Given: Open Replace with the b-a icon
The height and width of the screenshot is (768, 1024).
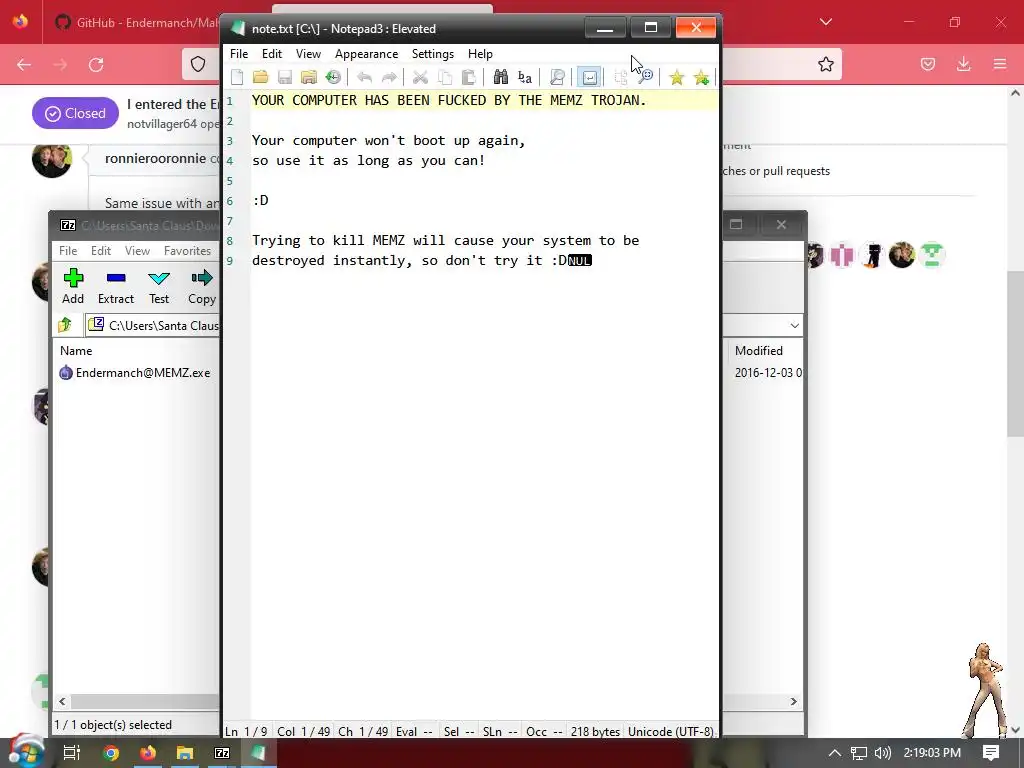Looking at the screenshot, I should [x=524, y=78].
